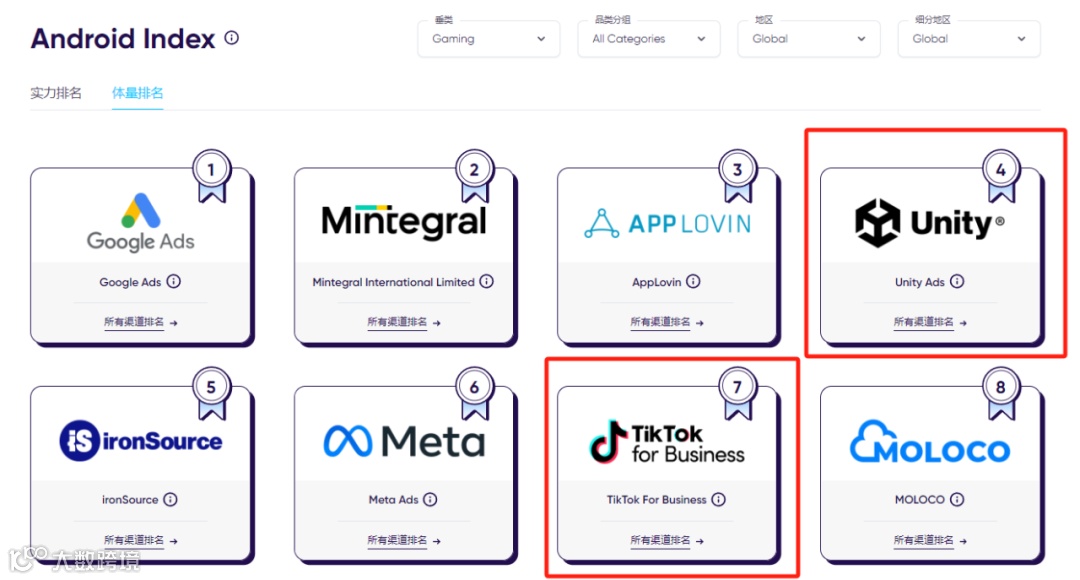
Task: Click info icon beside MOLOCO name
Action: [x=957, y=499]
